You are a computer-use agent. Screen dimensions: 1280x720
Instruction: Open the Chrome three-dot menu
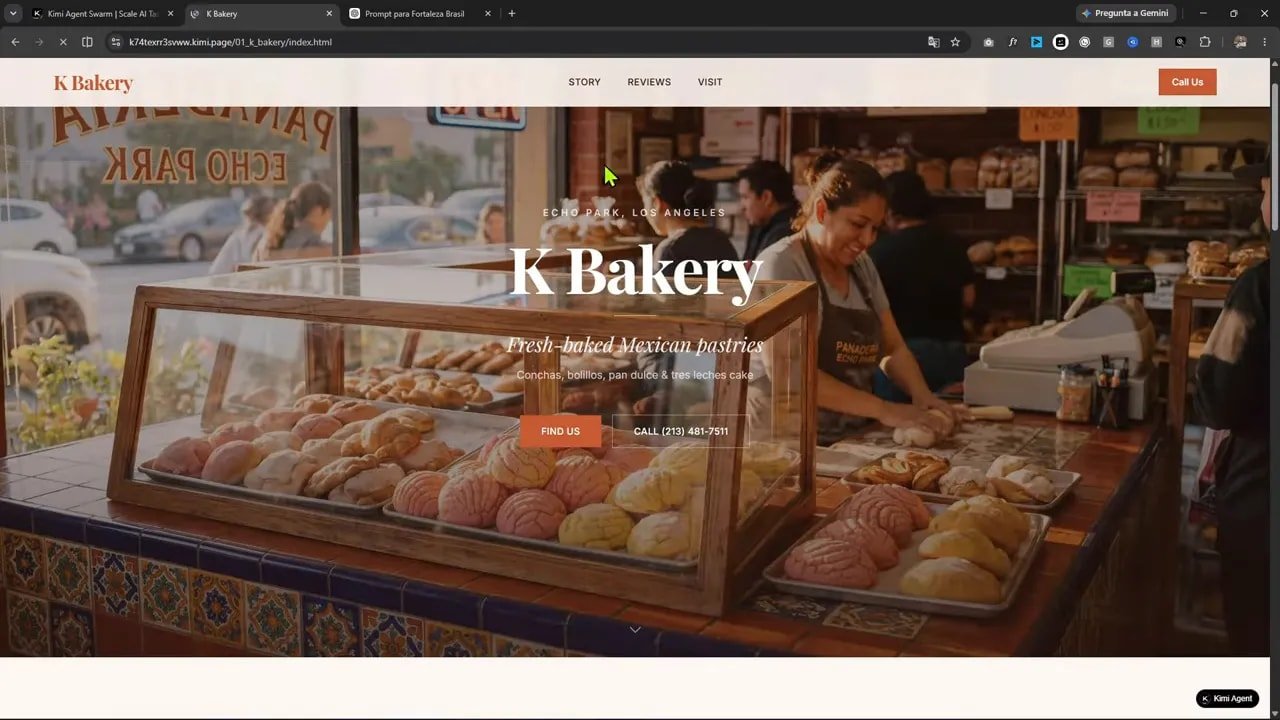point(1264,42)
